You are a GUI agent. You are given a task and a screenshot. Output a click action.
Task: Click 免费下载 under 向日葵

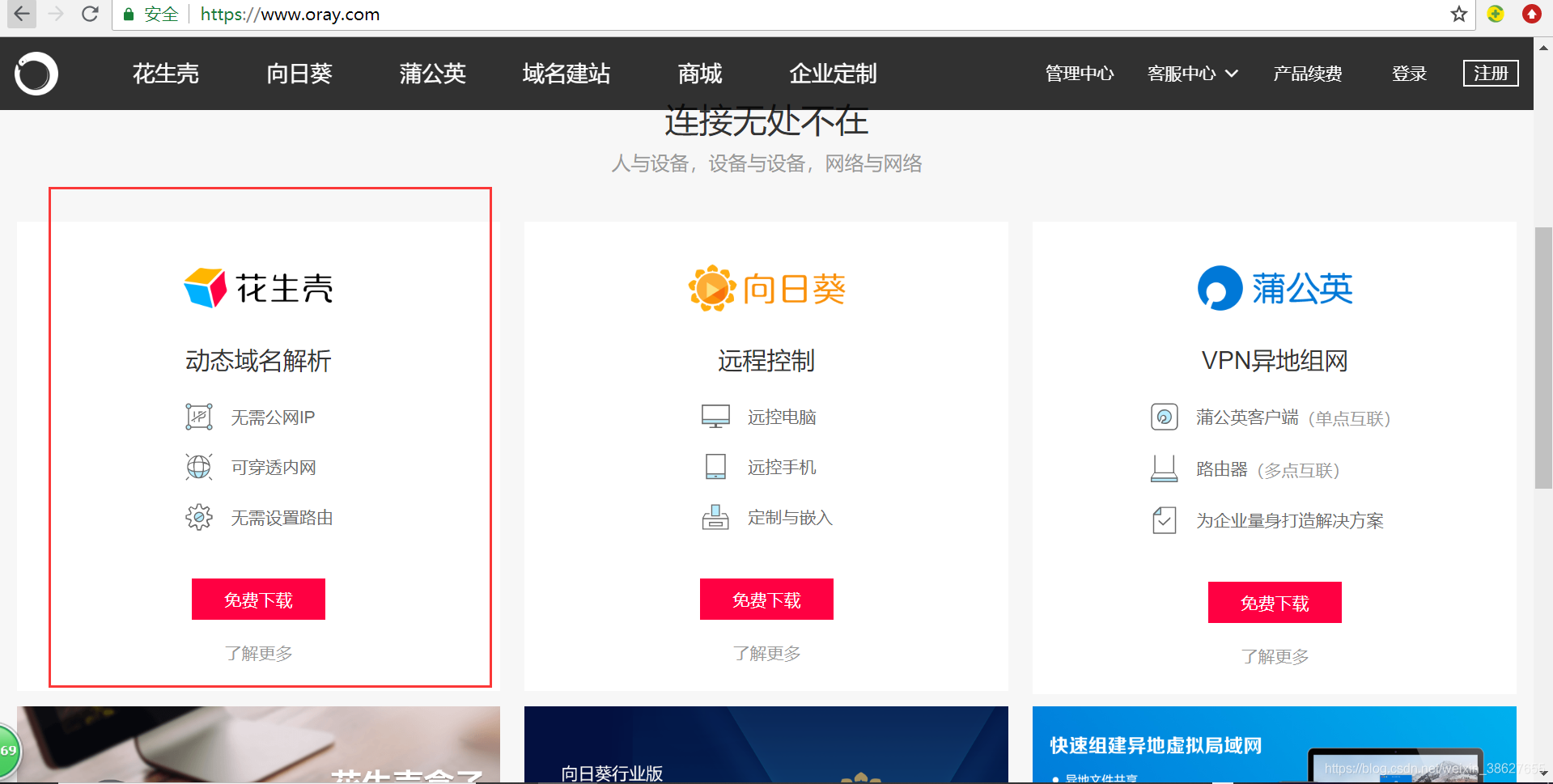[766, 600]
